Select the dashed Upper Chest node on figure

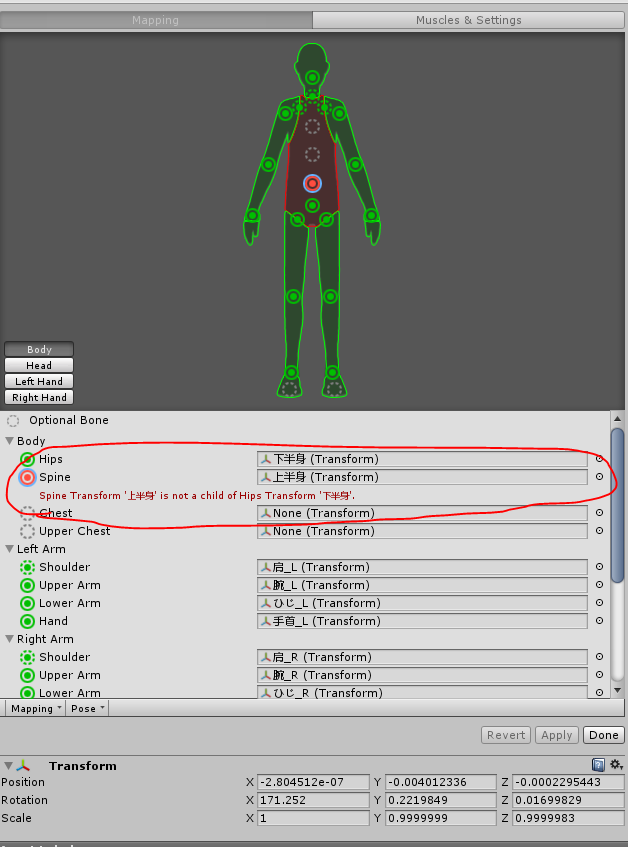pos(312,127)
